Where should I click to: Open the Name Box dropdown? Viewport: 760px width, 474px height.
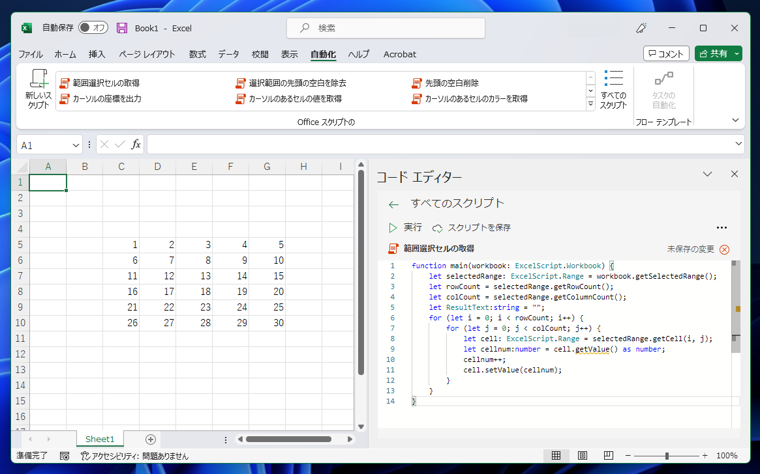pos(76,145)
